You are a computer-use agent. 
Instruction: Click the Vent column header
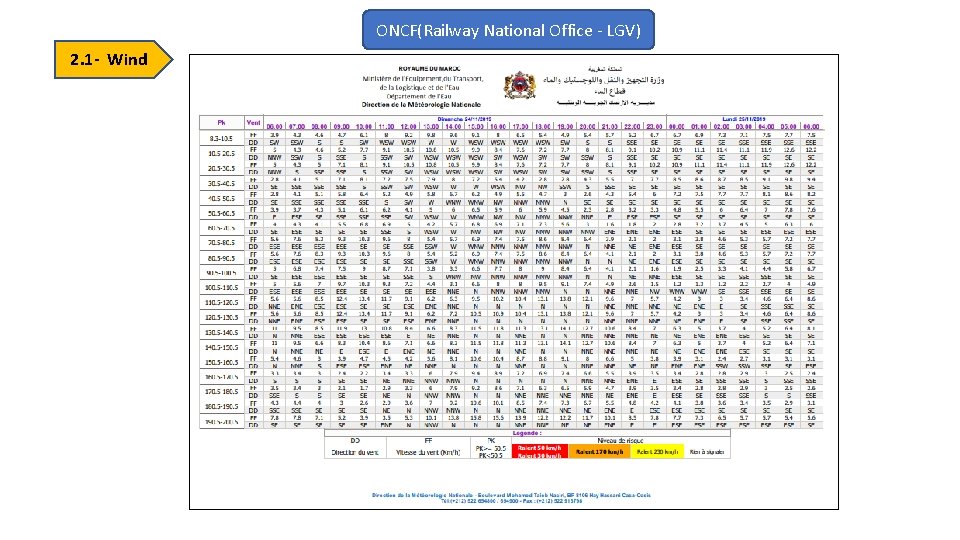[x=253, y=122]
